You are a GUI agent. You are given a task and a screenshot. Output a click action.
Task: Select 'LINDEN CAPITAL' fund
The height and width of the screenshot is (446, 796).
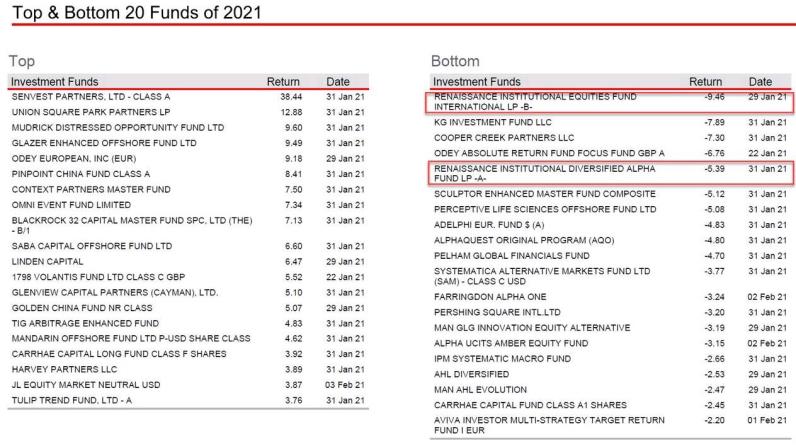[x=47, y=262]
